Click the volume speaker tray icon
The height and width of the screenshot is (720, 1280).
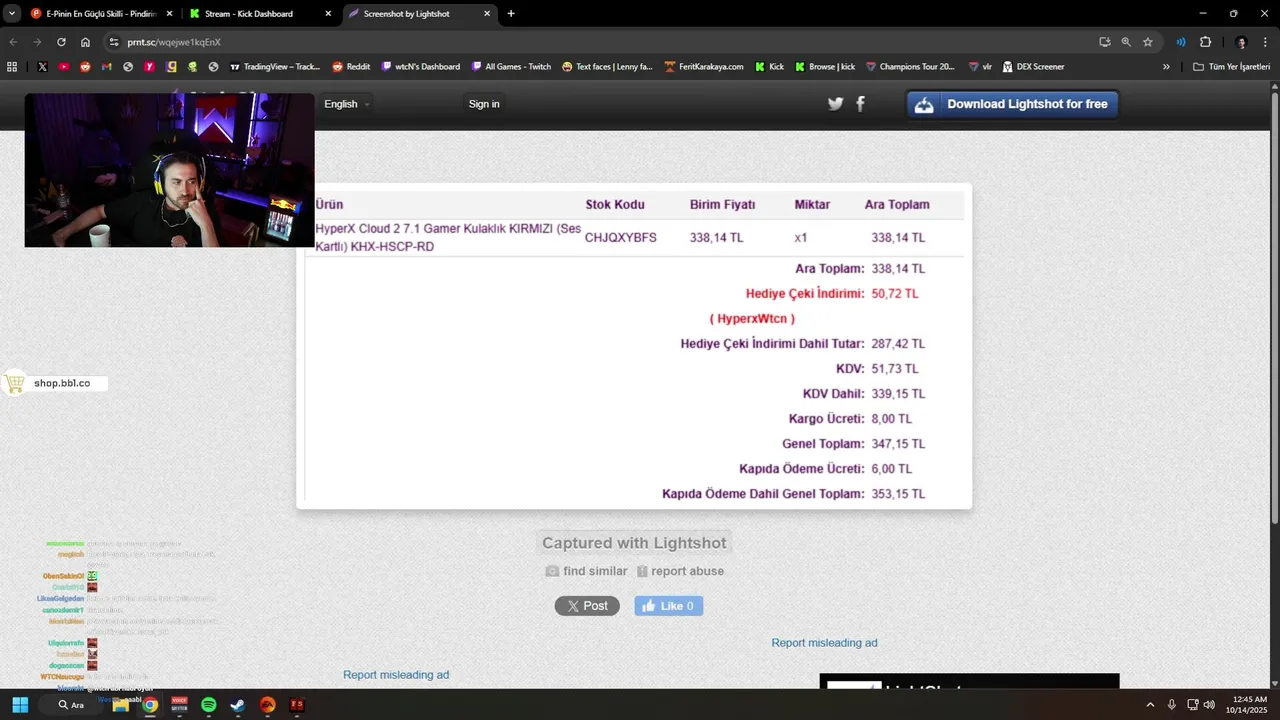tap(1209, 705)
